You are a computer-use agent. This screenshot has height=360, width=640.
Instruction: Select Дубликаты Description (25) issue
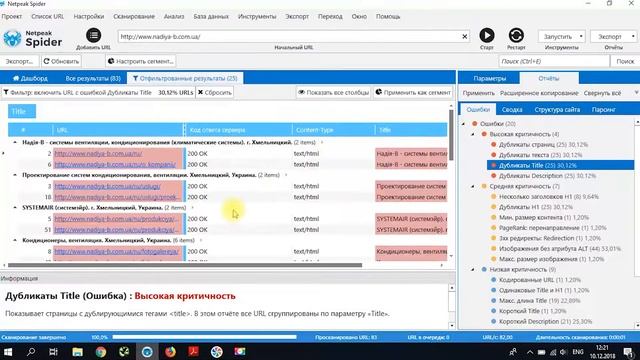(547, 176)
